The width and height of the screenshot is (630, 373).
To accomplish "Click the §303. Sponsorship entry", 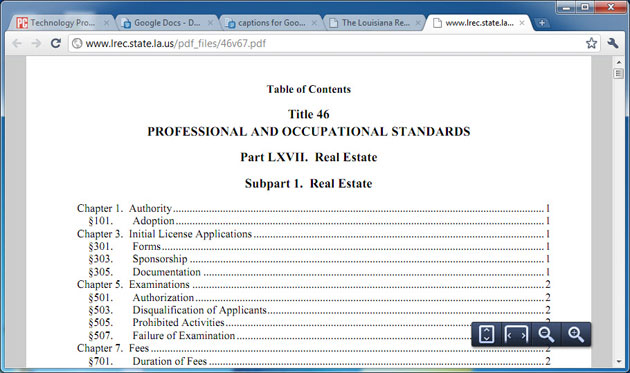I will click(x=319, y=259).
